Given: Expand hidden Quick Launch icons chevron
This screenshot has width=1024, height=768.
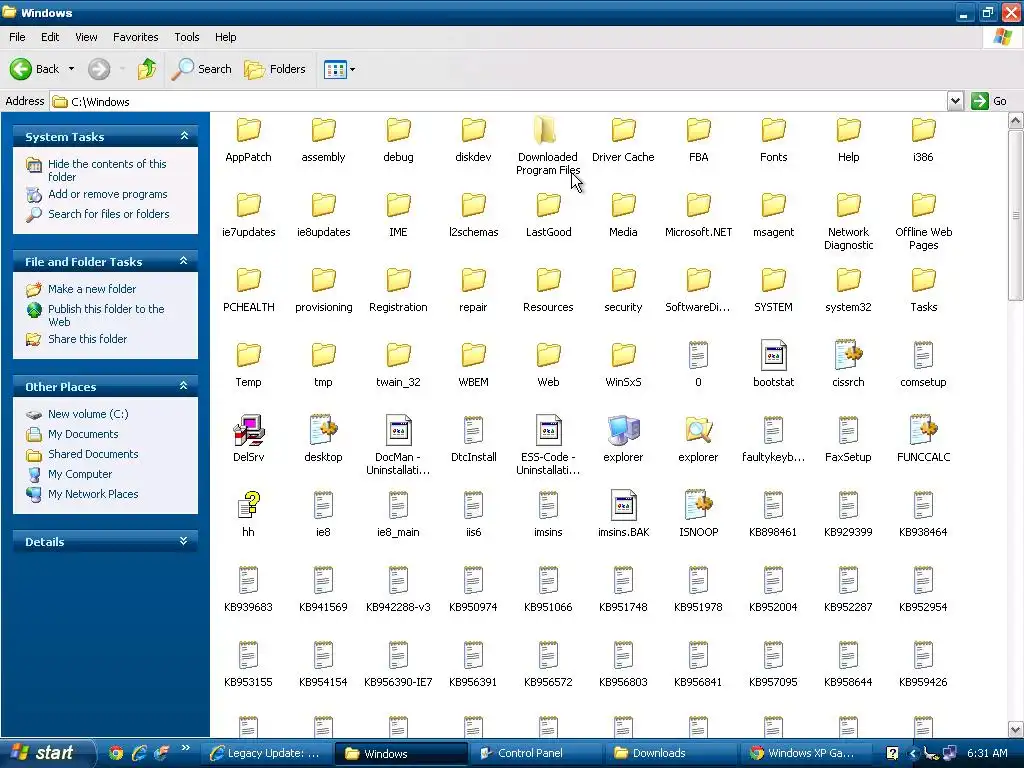Looking at the screenshot, I should (185, 748).
